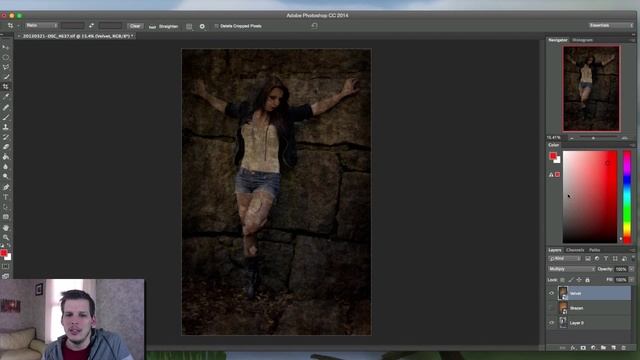Enable Delete Cropped Pixels checkbox
The image size is (640, 360).
[x=216, y=26]
